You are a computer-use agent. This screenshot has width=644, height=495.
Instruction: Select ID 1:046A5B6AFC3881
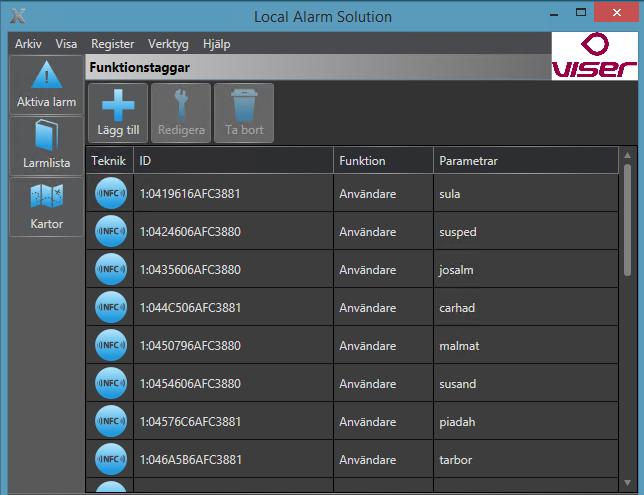[x=190, y=460]
